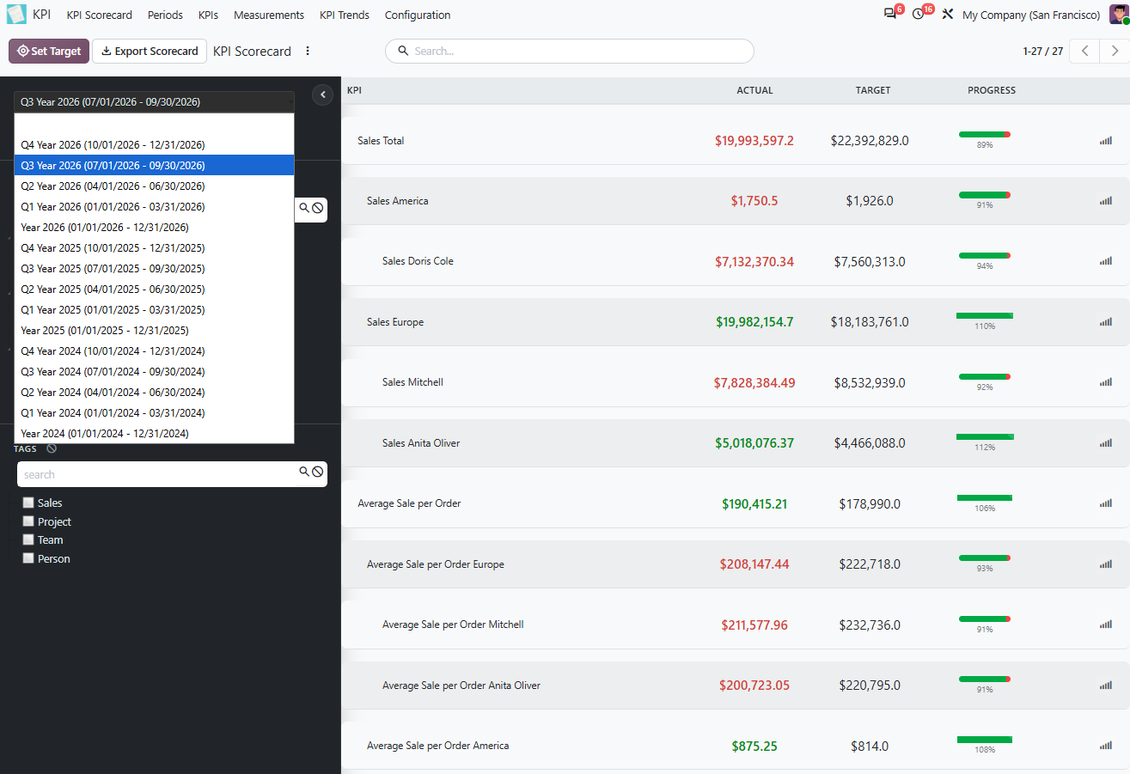Click the debug tools wrench icon

(x=948, y=14)
